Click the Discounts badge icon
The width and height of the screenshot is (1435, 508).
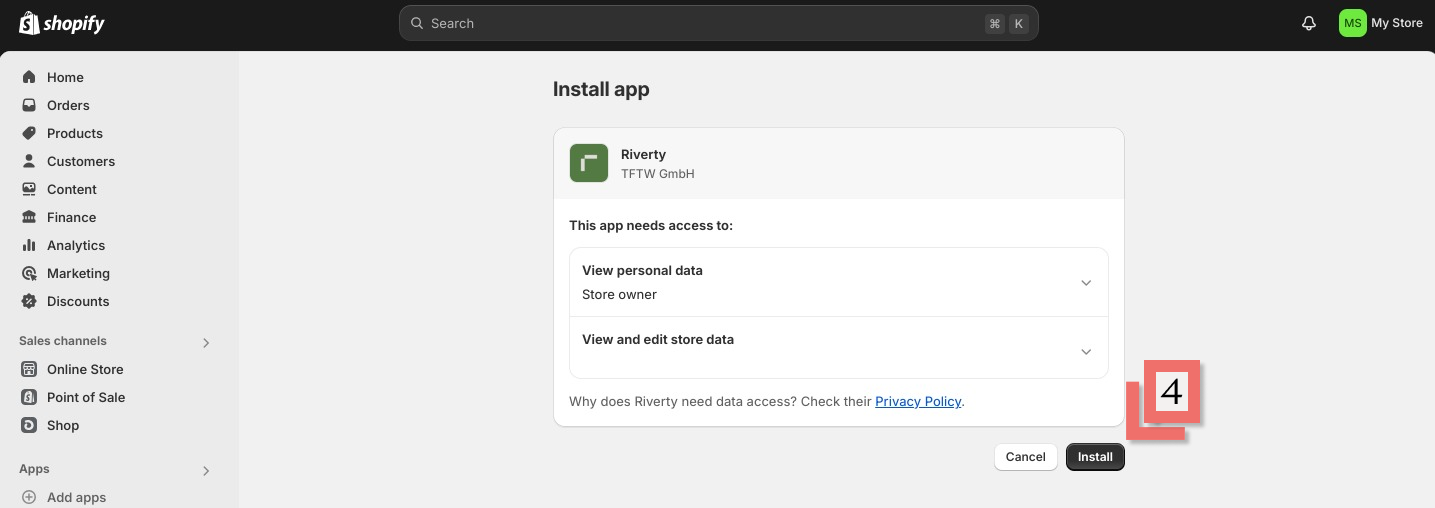(x=29, y=301)
